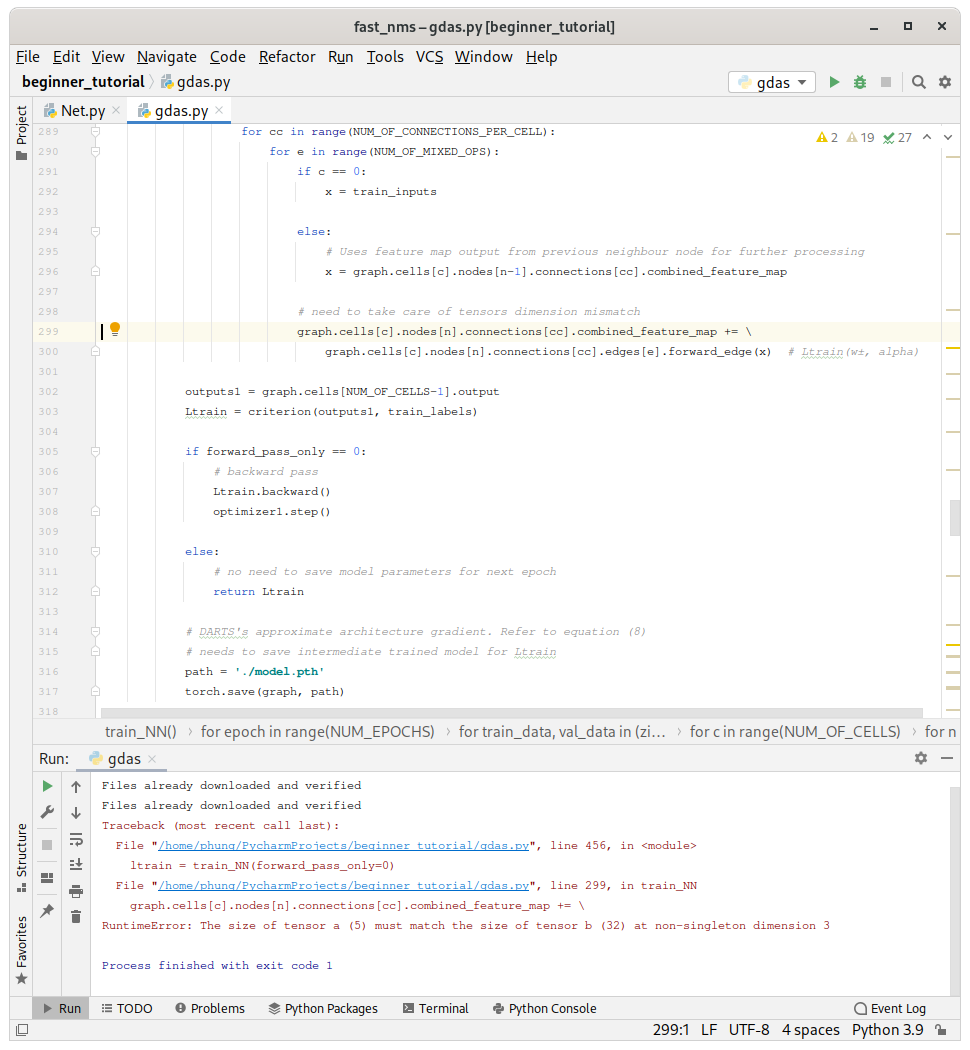Pin the current Run tab
970x1050 pixels.
tap(47, 911)
